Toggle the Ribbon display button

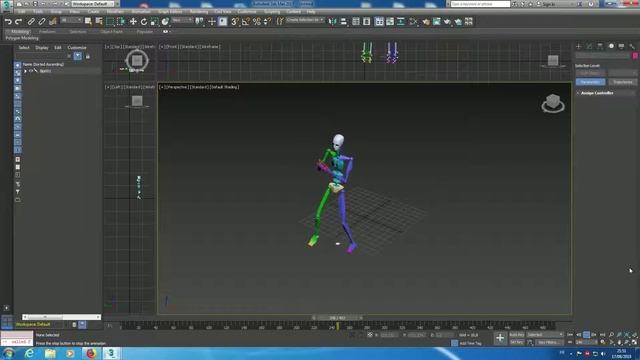coord(379,22)
